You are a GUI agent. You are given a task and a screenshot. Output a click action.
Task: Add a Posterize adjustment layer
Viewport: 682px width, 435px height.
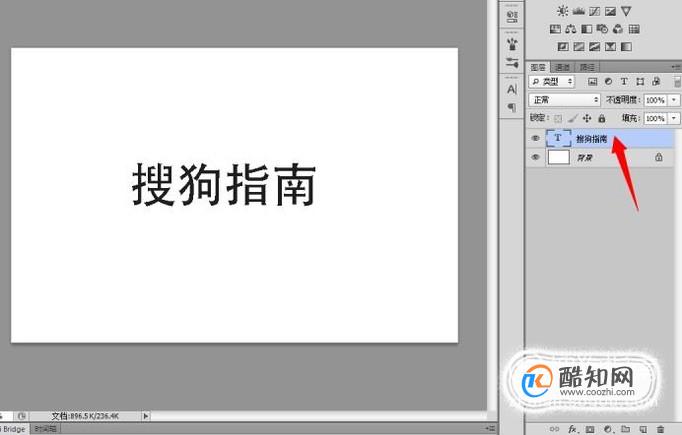[x=579, y=47]
